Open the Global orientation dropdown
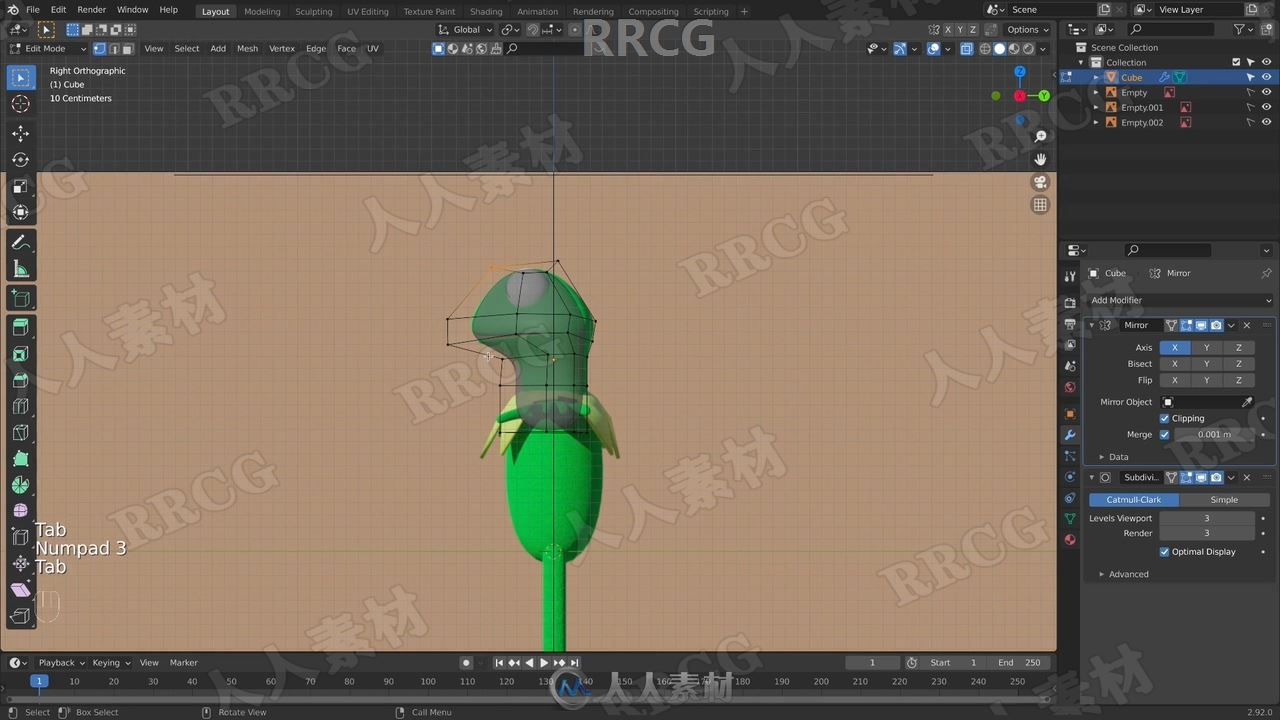This screenshot has height=720, width=1280. pyautogui.click(x=466, y=30)
